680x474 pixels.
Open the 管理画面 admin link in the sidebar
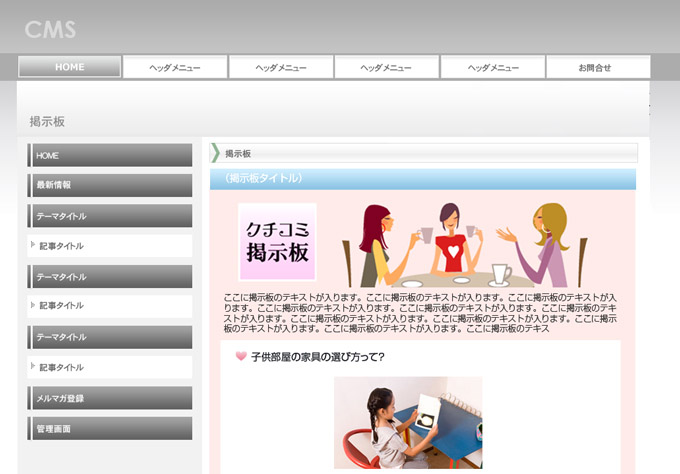pyautogui.click(x=110, y=428)
